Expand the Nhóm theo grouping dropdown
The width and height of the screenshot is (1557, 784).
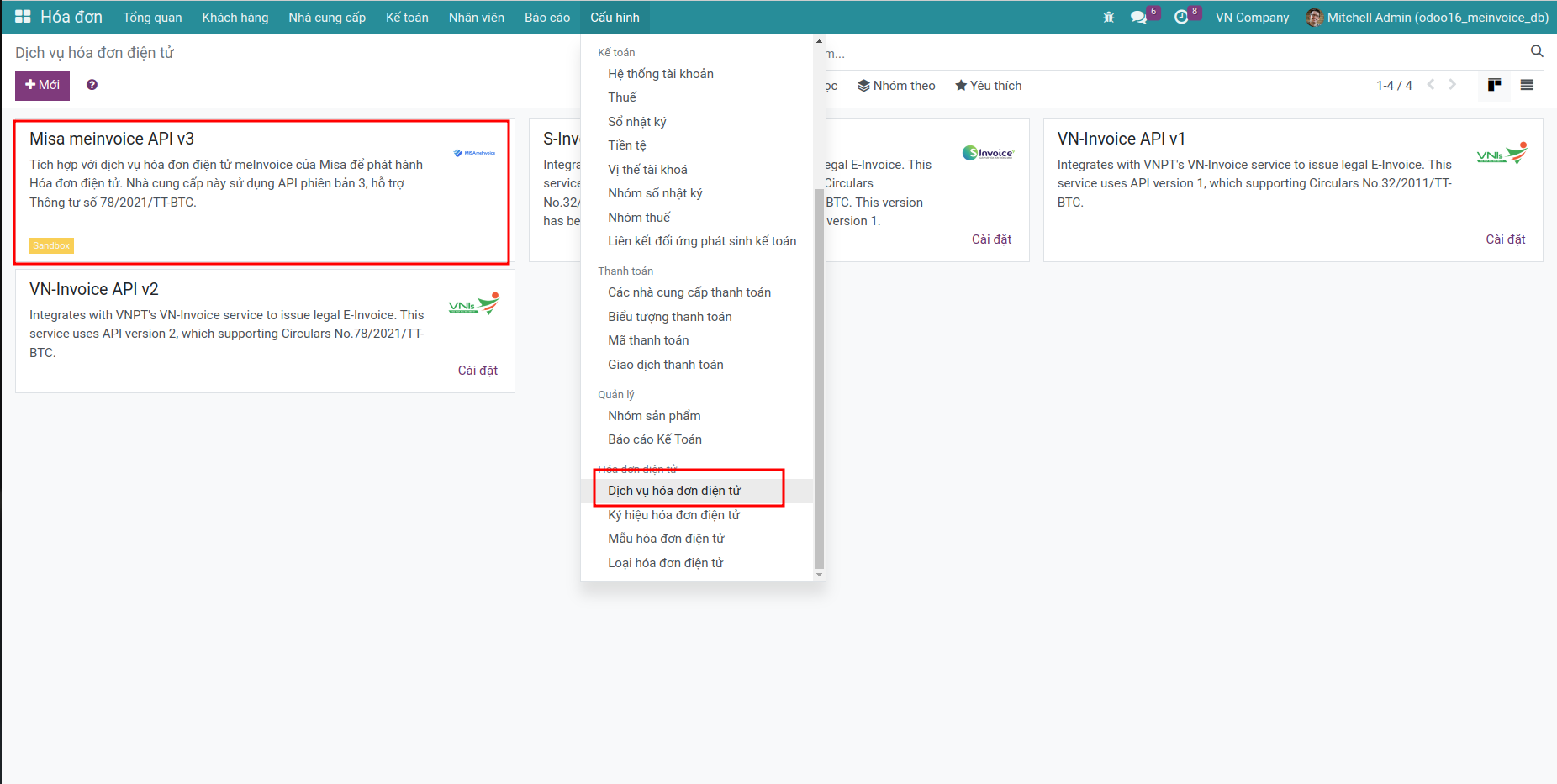pyautogui.click(x=896, y=86)
